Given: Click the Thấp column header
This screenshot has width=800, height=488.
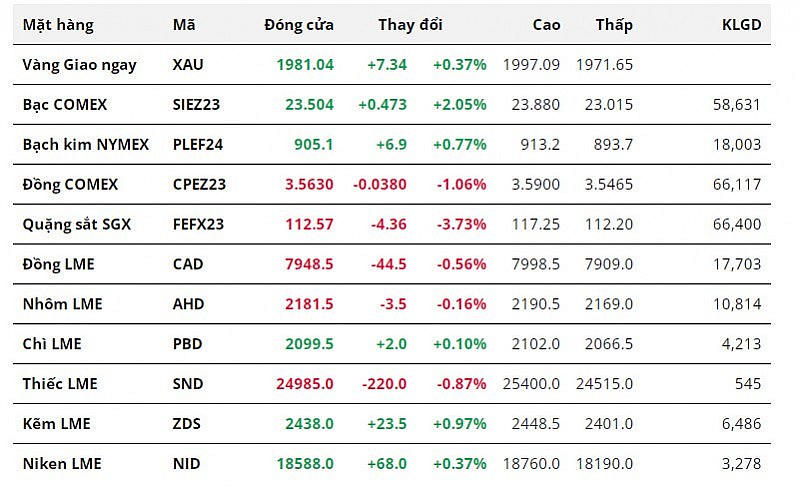Looking at the screenshot, I should (x=613, y=25).
